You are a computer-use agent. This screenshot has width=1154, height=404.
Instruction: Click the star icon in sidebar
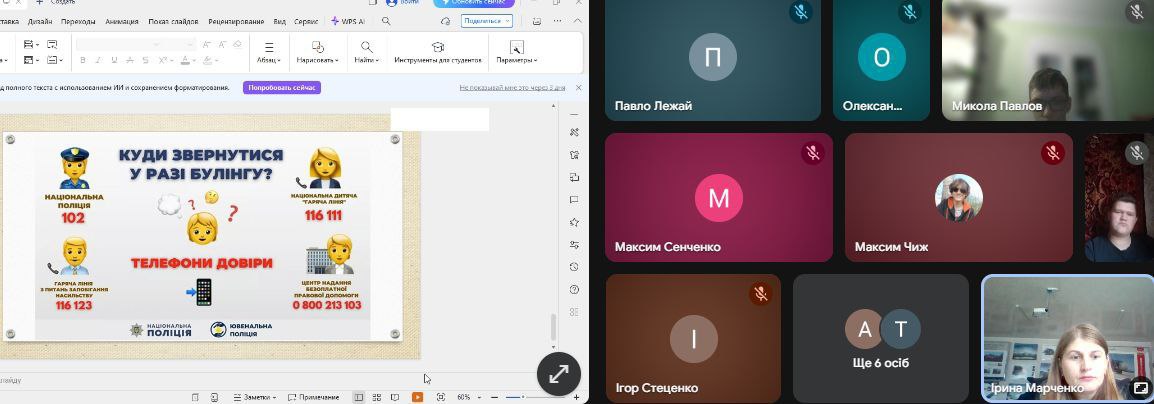(575, 222)
